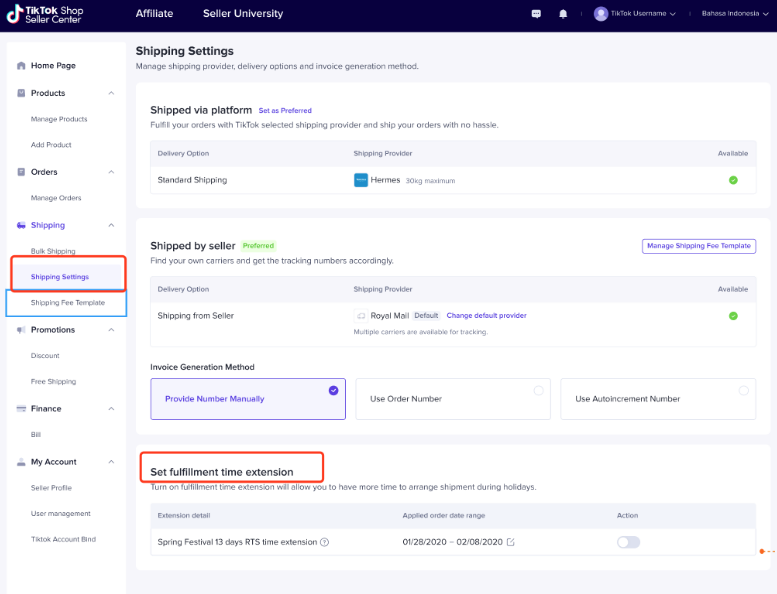Toggle Spring Festival fulfillment time extension
Viewport: 777px width, 594px height.
(628, 542)
